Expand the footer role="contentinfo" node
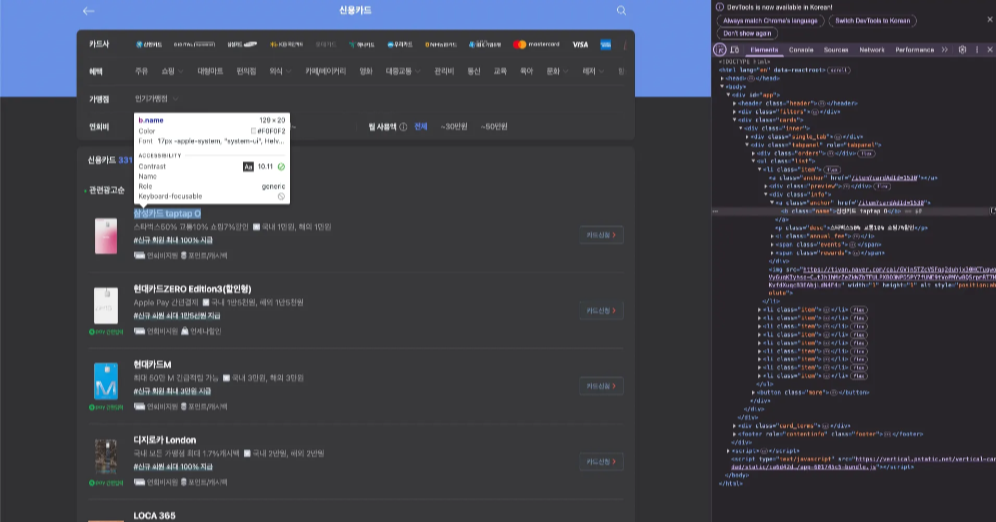 (735, 434)
